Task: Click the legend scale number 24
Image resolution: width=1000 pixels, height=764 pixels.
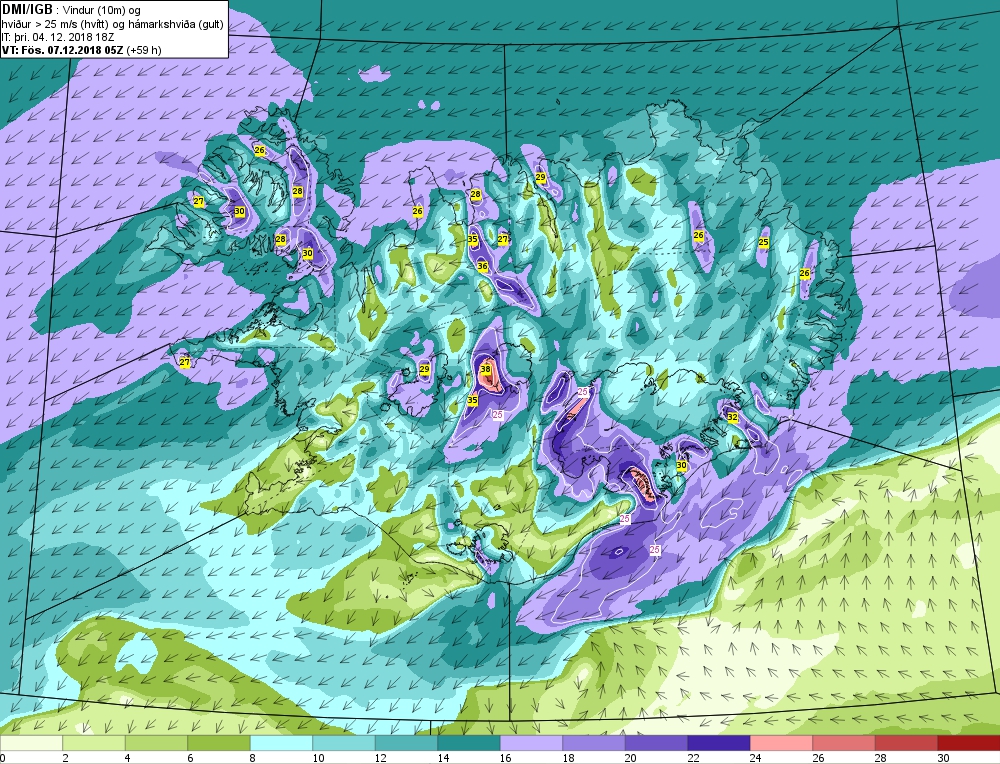Action: (756, 758)
